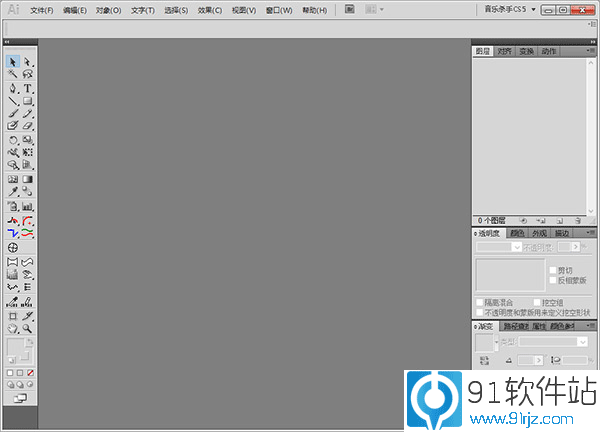Select the Eyedropper tool
600x432 pixels.
13,191
